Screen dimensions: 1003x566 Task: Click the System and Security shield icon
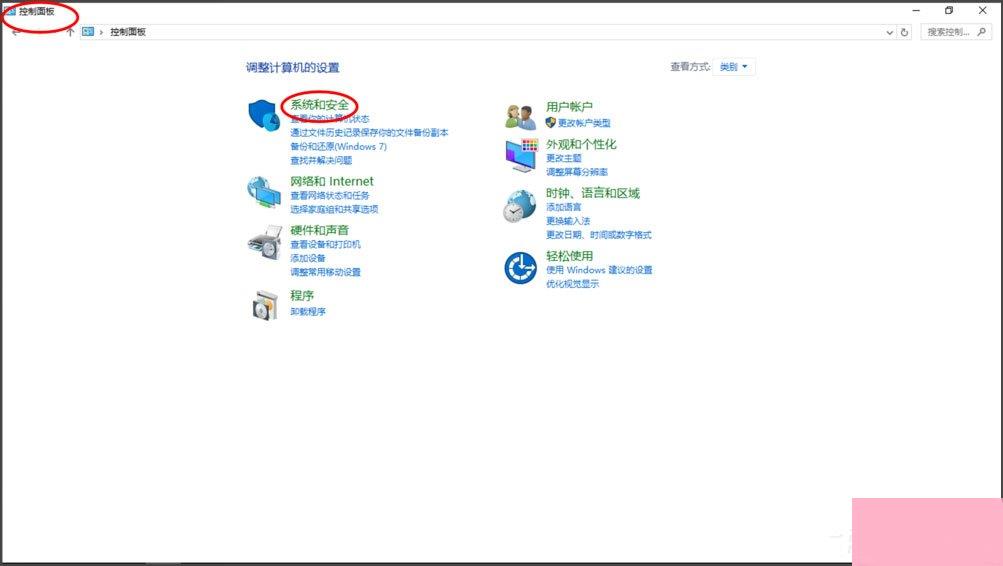[x=264, y=115]
